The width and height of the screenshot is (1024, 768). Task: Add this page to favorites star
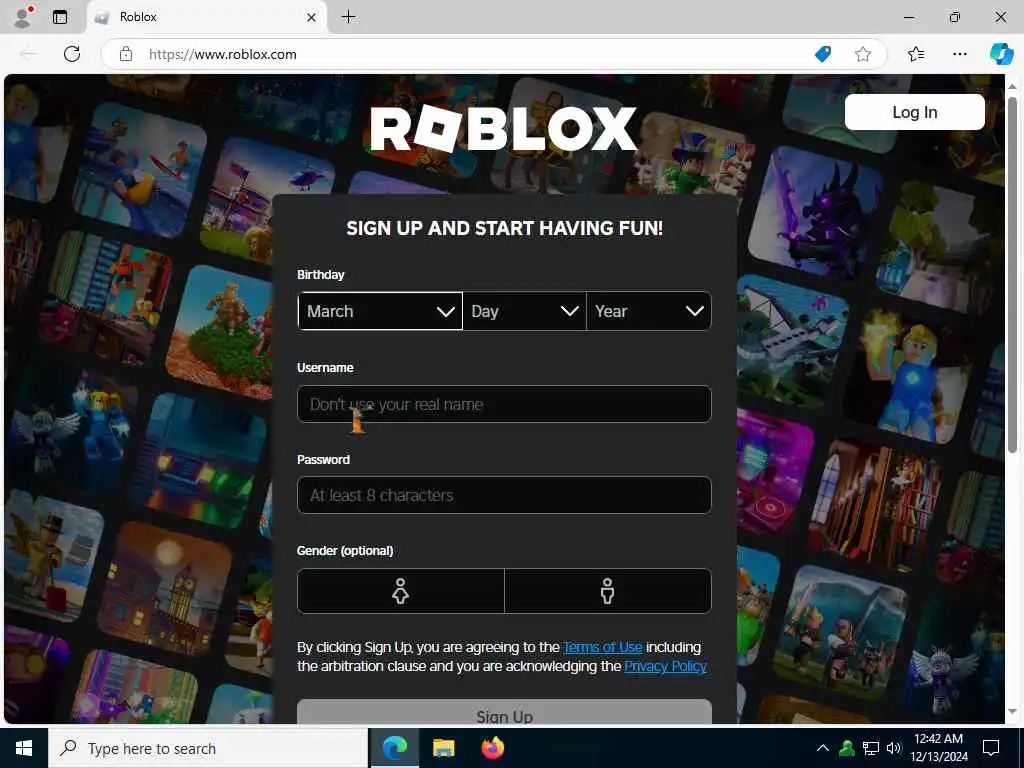click(x=863, y=54)
